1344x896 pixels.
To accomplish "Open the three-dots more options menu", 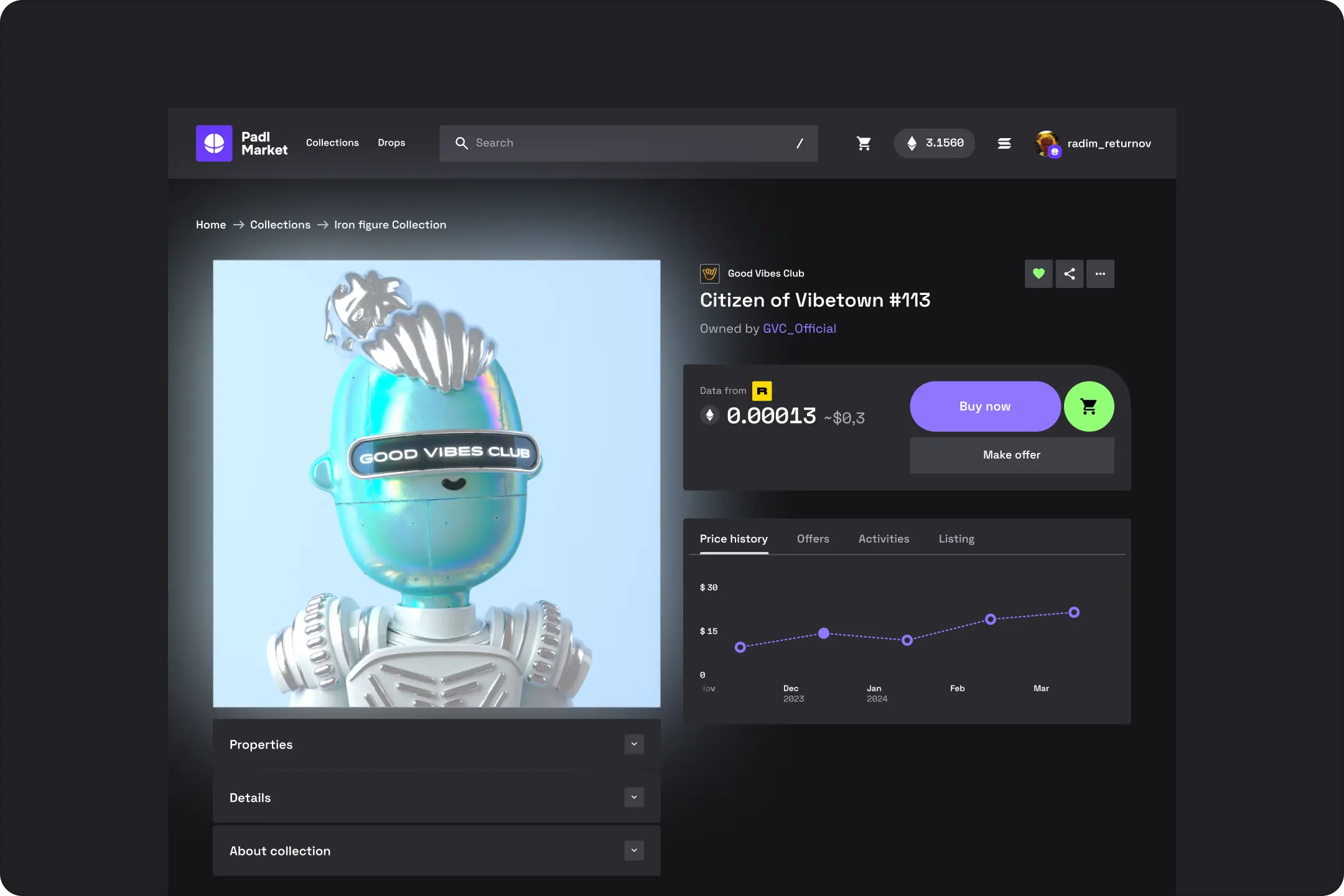I will pos(1100,274).
